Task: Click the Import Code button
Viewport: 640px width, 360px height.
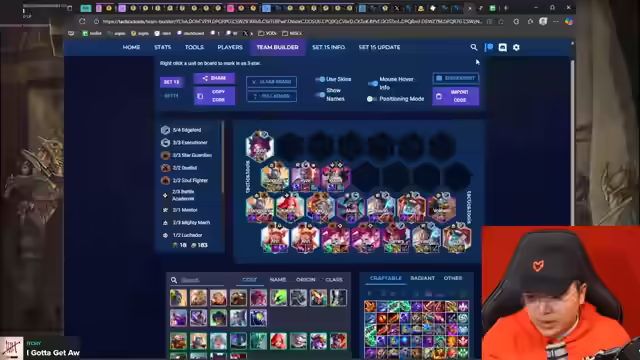Action: click(x=456, y=96)
